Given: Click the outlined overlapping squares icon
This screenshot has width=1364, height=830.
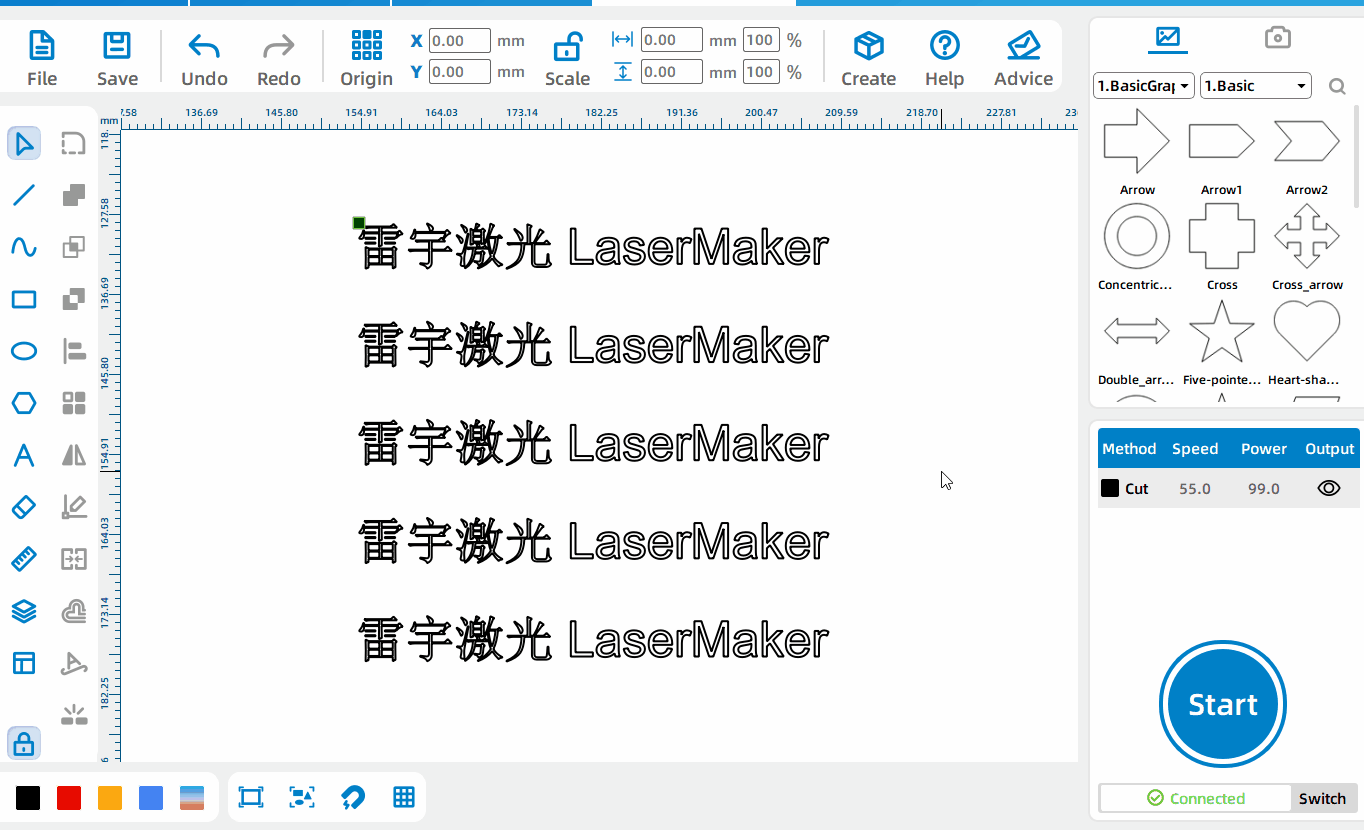Looking at the screenshot, I should coord(73,247).
